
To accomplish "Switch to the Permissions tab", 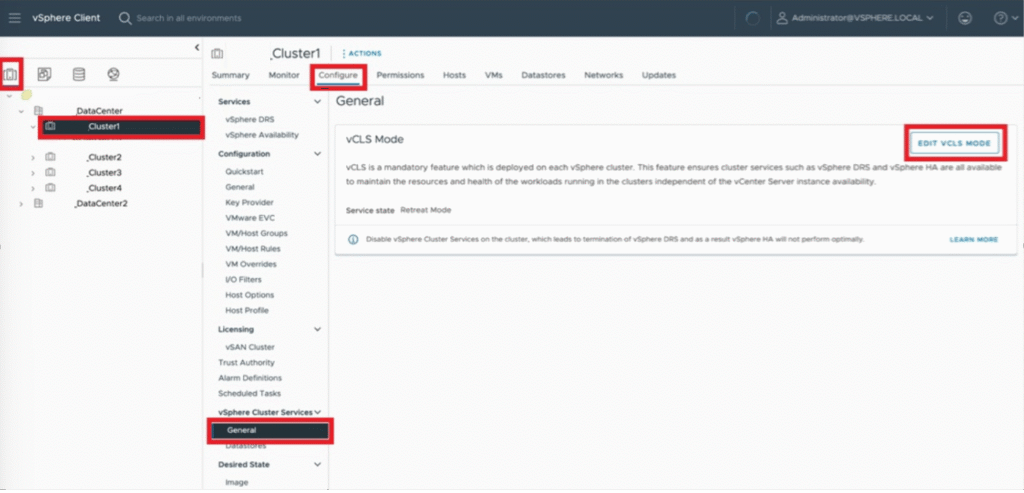I will coord(400,75).
